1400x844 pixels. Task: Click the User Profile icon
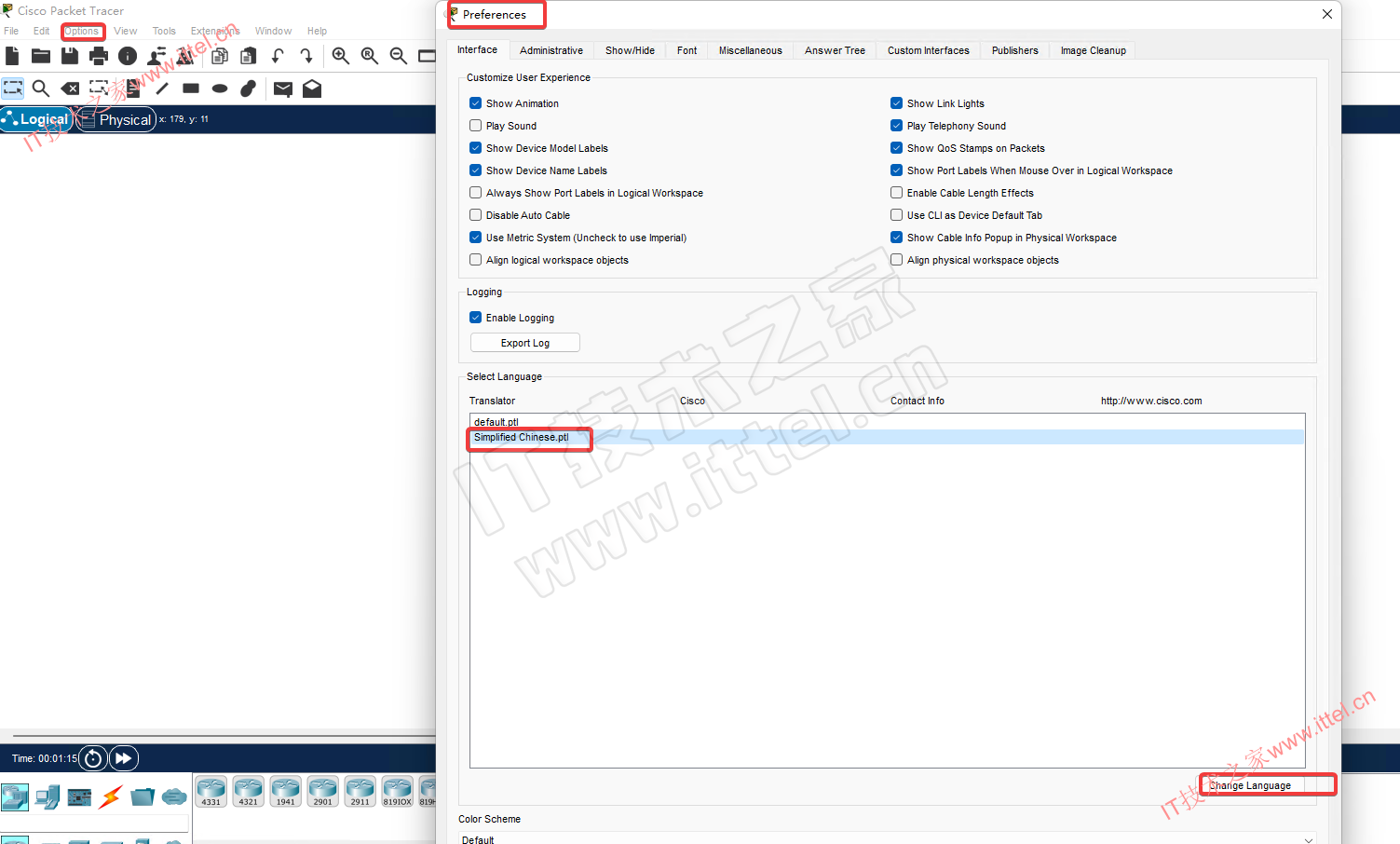tap(156, 56)
